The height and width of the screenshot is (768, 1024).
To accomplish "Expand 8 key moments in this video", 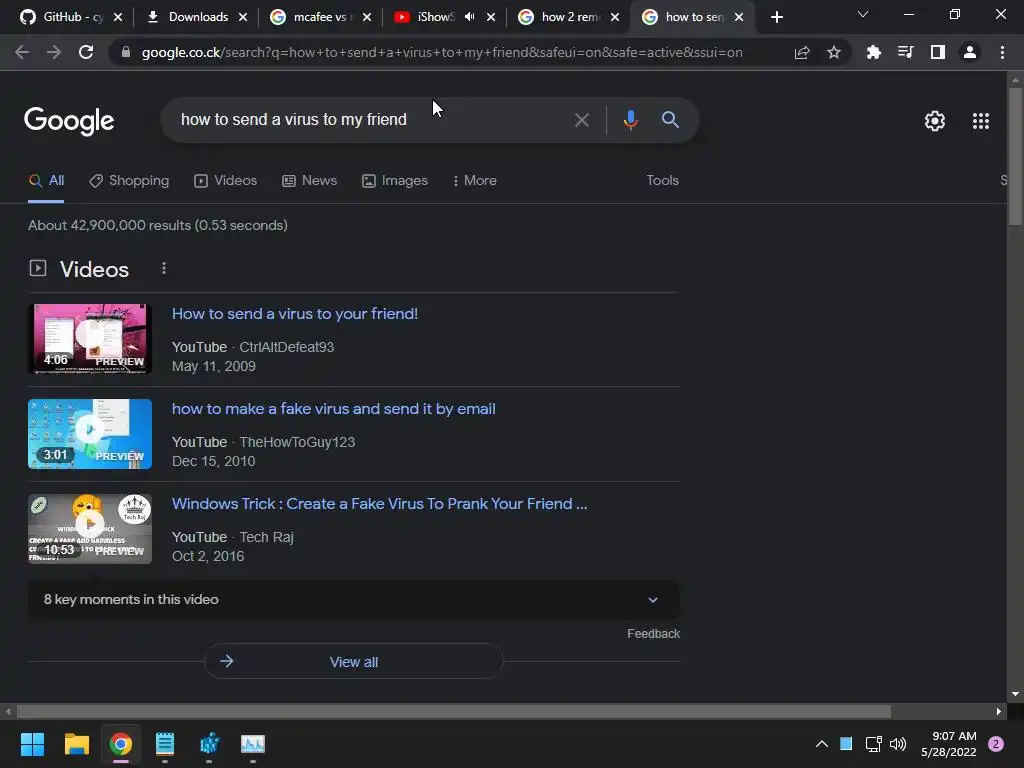I will [354, 600].
